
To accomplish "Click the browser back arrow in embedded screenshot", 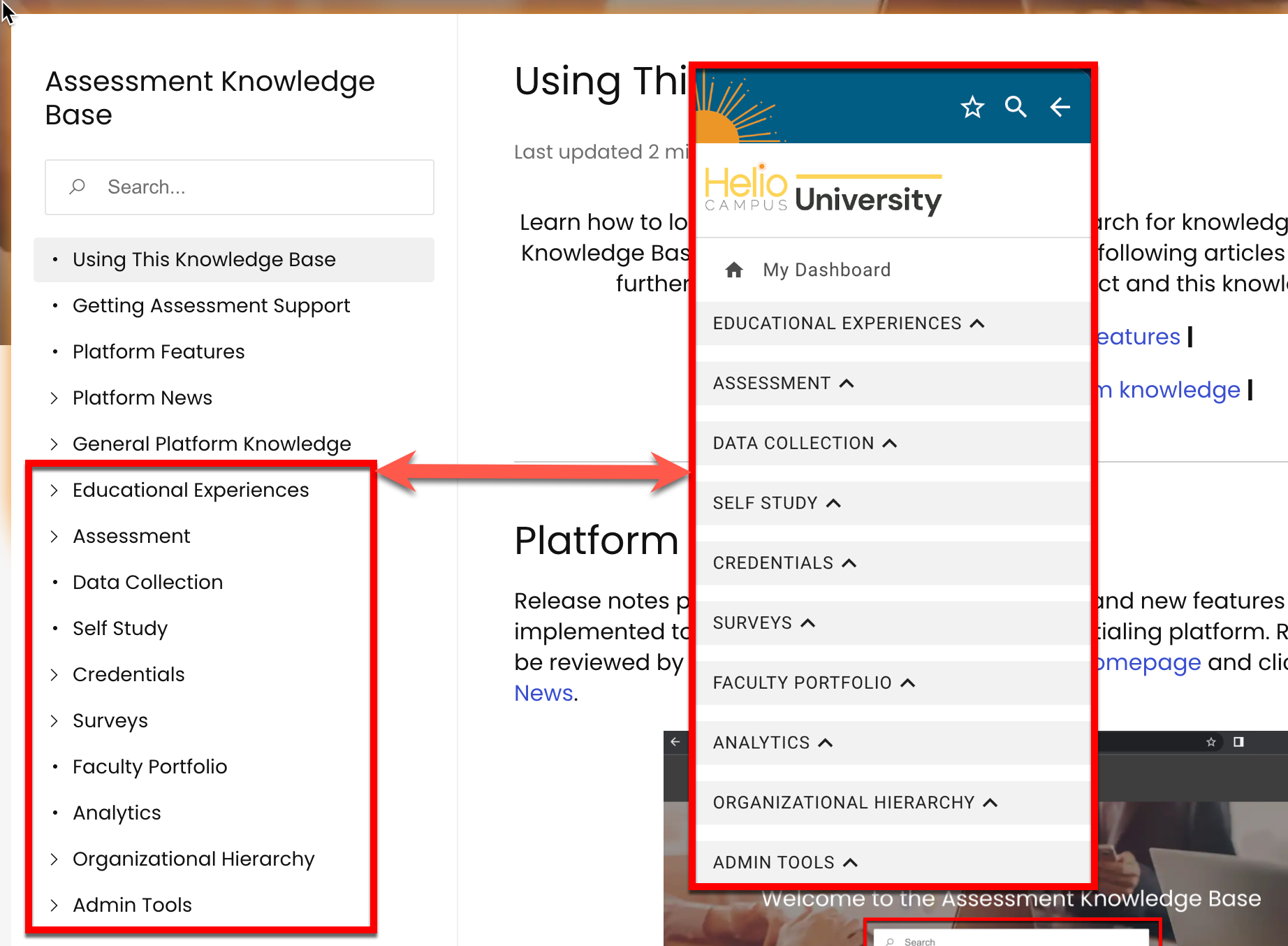I will coord(675,741).
